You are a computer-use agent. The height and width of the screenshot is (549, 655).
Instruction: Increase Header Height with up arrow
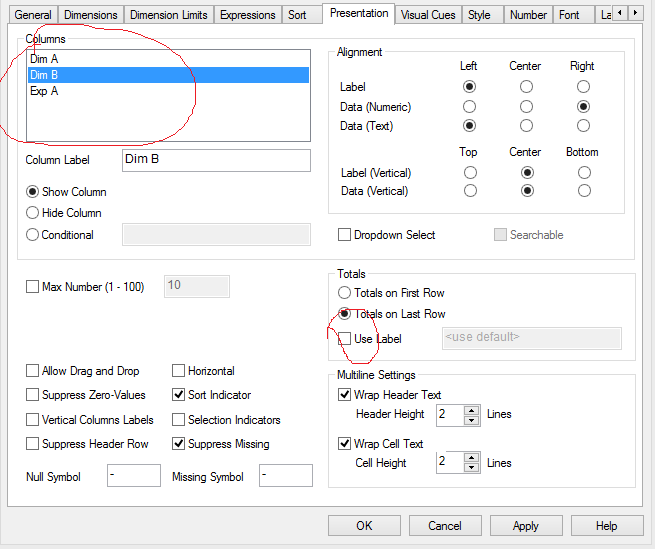pyautogui.click(x=471, y=409)
